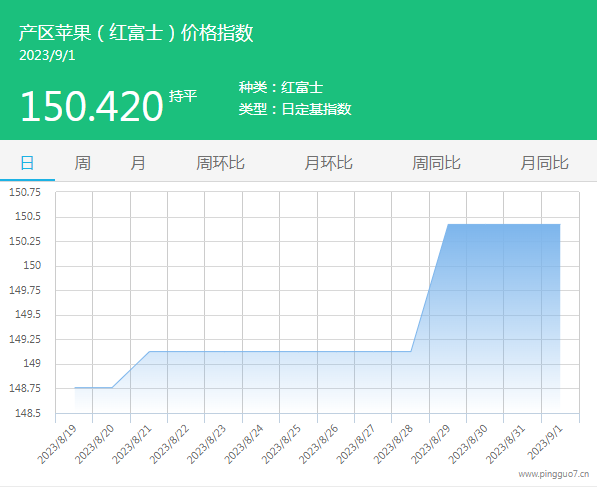Click the 2023/8/19 data point on chart
This screenshot has height=487, width=597.
pos(75,388)
